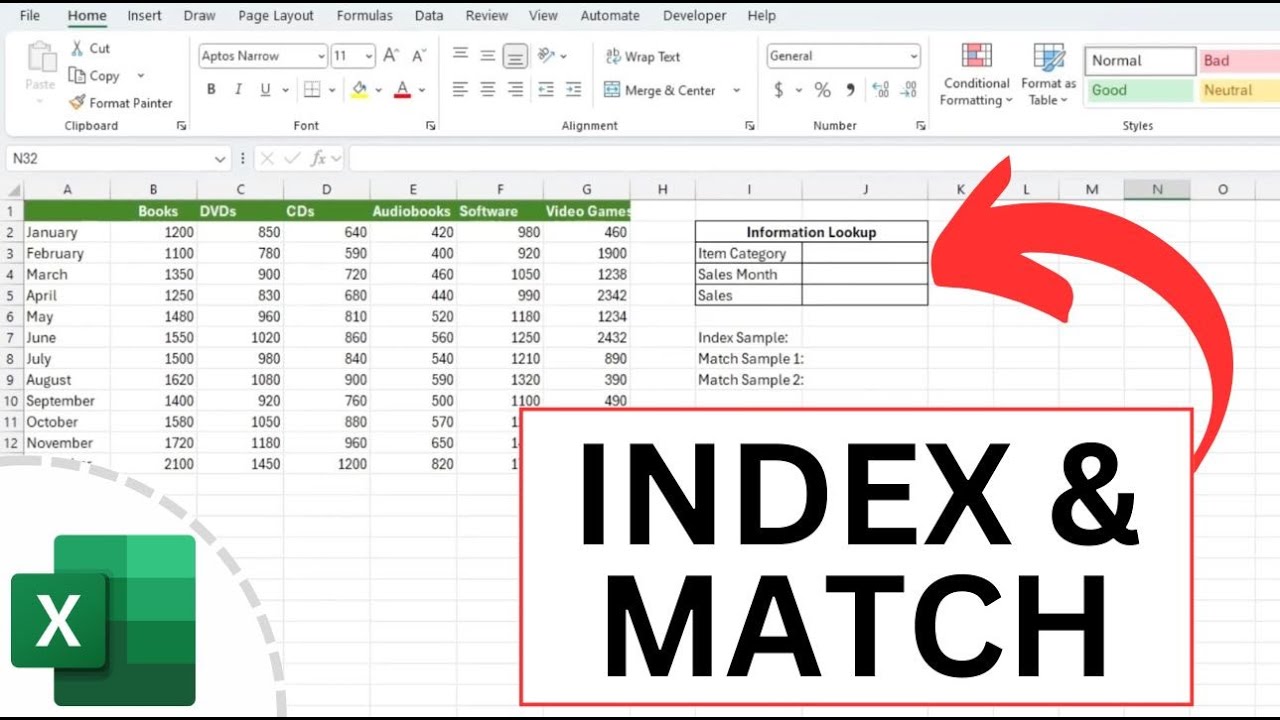Apply the Normal cell style
This screenshot has height=720, width=1280.
(1140, 61)
